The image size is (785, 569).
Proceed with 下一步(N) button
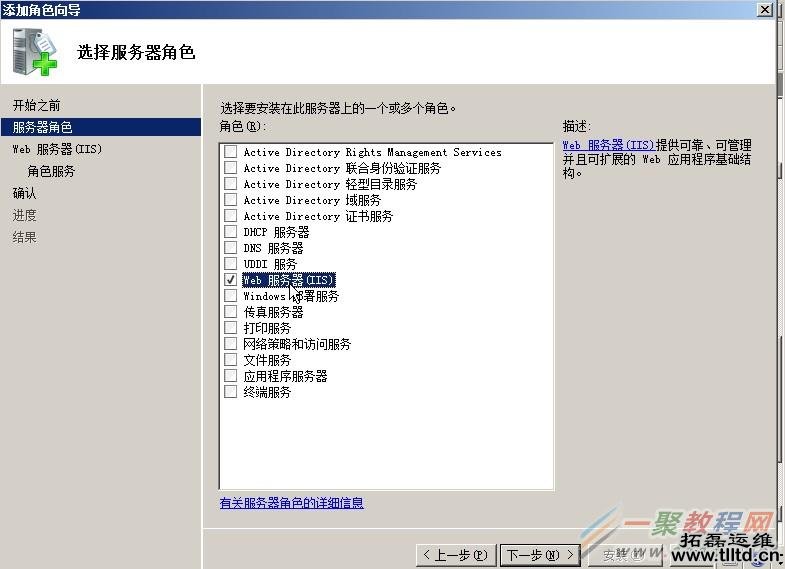(540, 555)
